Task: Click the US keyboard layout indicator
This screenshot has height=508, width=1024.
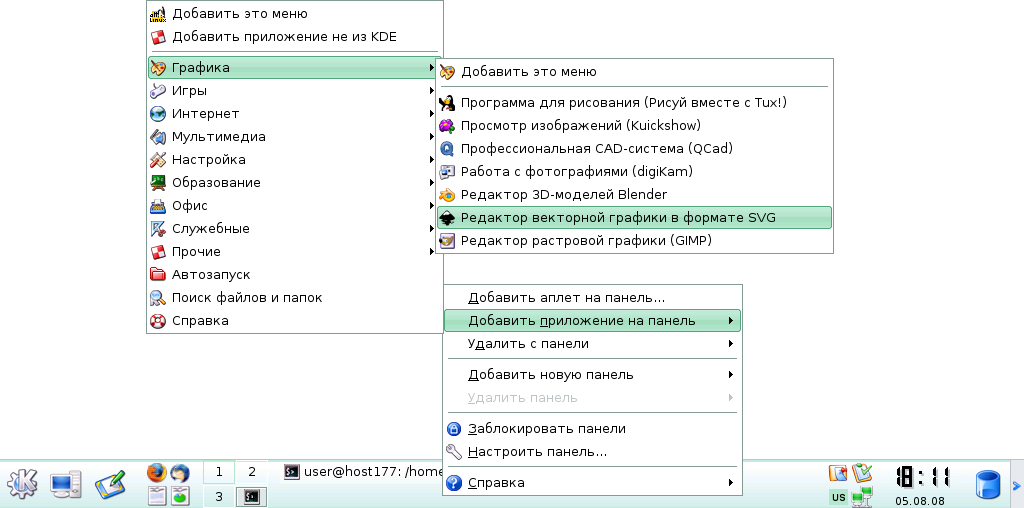Action: click(838, 497)
